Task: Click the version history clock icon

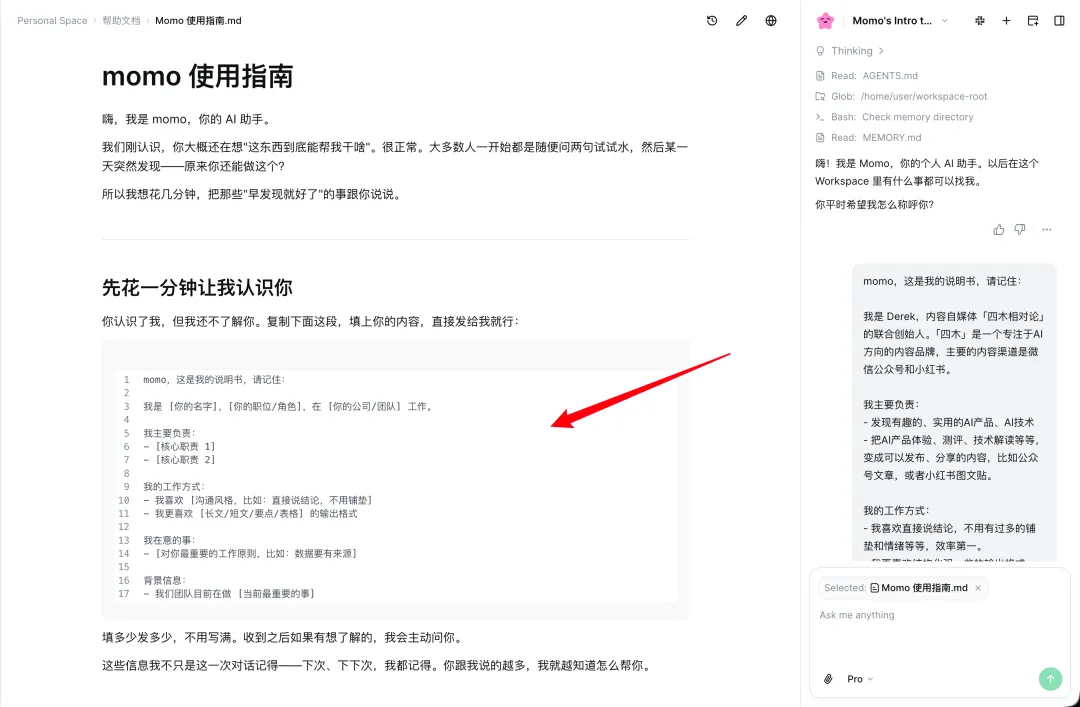Action: tap(711, 21)
